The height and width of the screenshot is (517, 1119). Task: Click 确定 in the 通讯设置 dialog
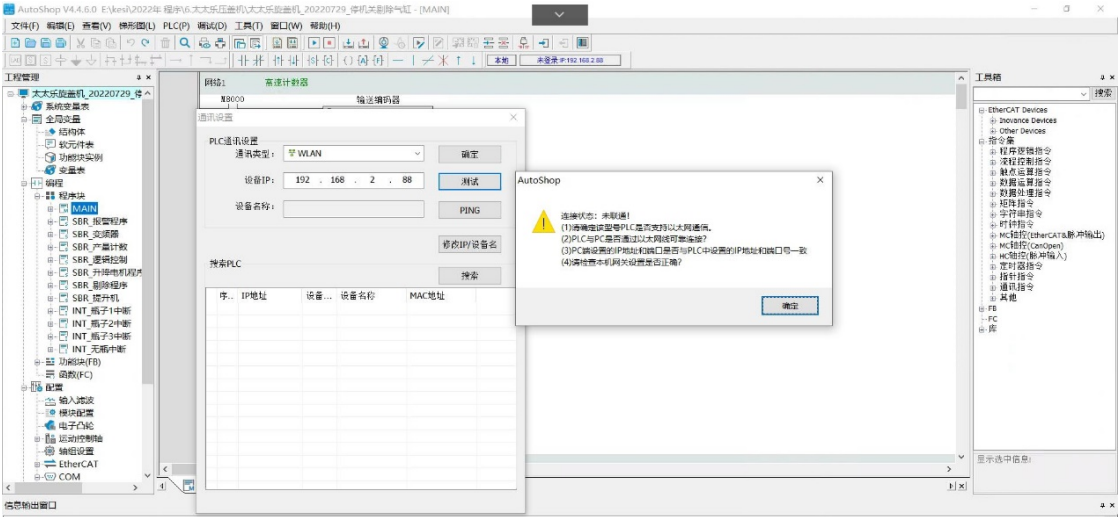click(470, 154)
